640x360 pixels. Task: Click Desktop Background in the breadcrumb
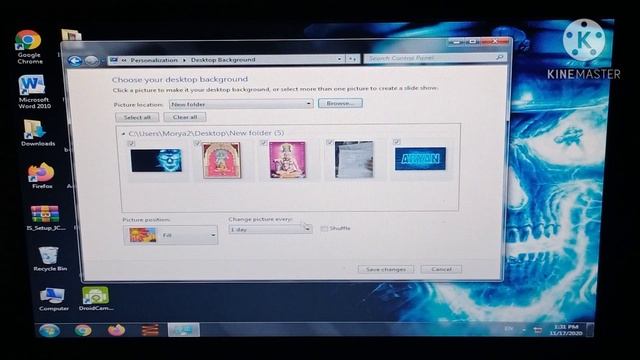pos(223,60)
